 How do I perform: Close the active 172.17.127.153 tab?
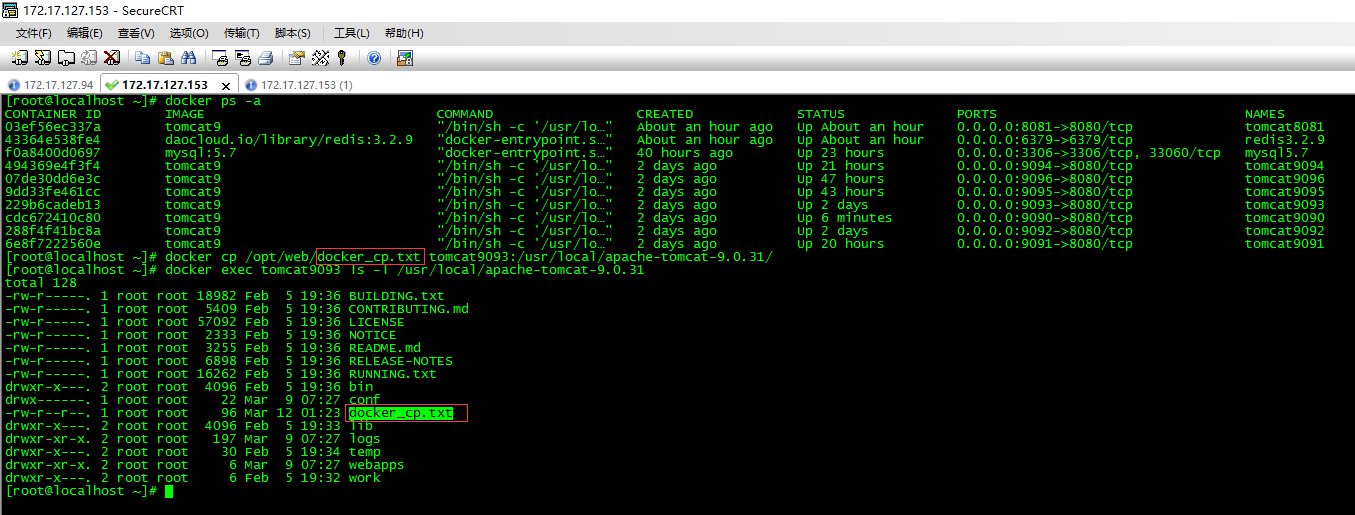pyautogui.click(x=227, y=85)
